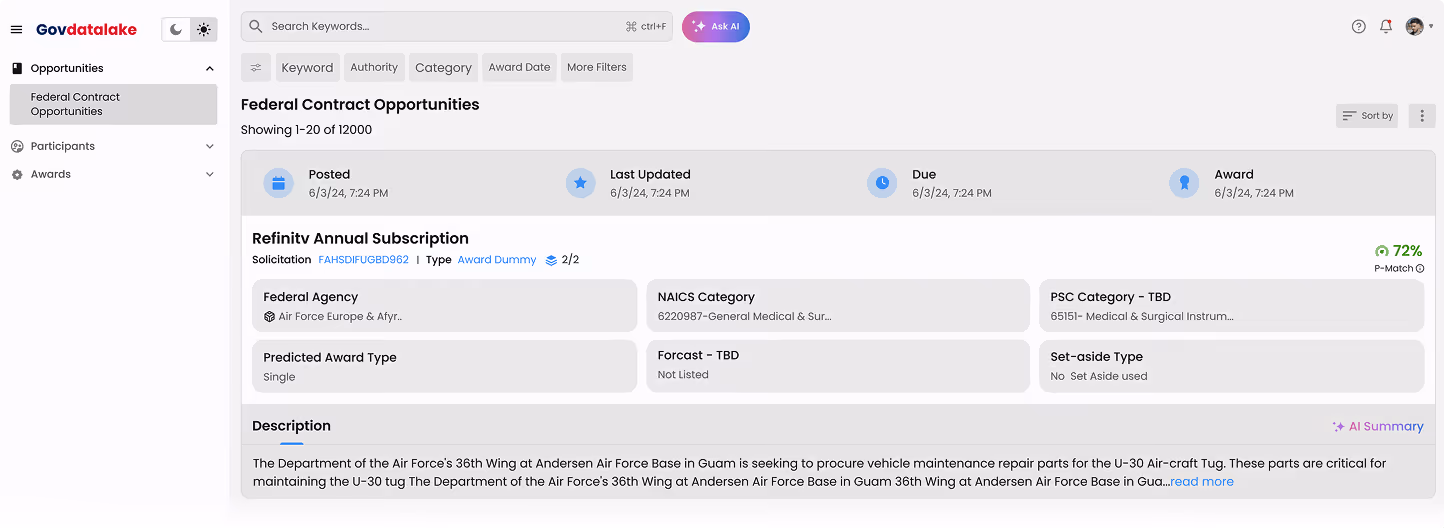Open the Award Dummy type link
The width and height of the screenshot is (1444, 528).
pyautogui.click(x=497, y=260)
